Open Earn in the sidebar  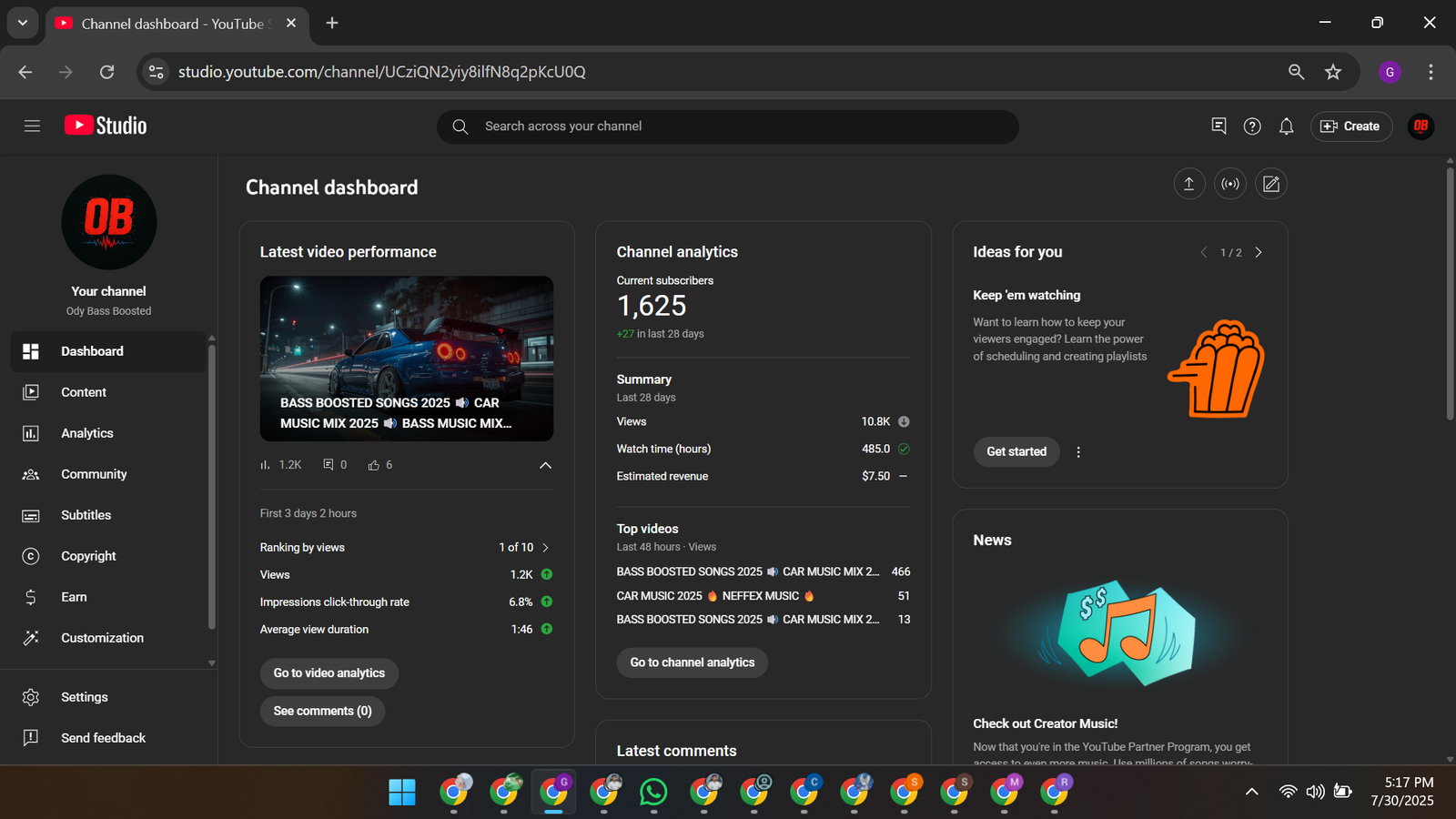point(108,597)
